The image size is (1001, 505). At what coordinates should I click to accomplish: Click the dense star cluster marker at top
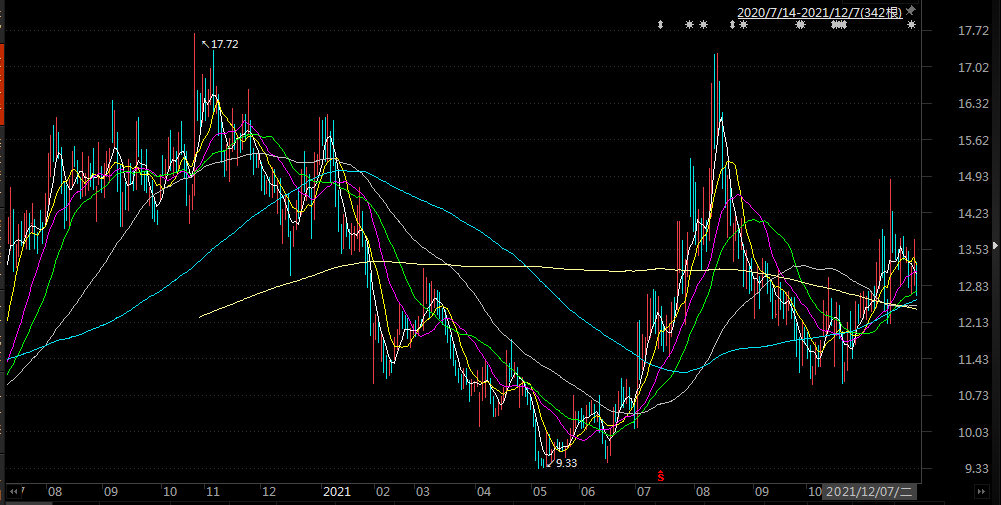pyautogui.click(x=839, y=24)
